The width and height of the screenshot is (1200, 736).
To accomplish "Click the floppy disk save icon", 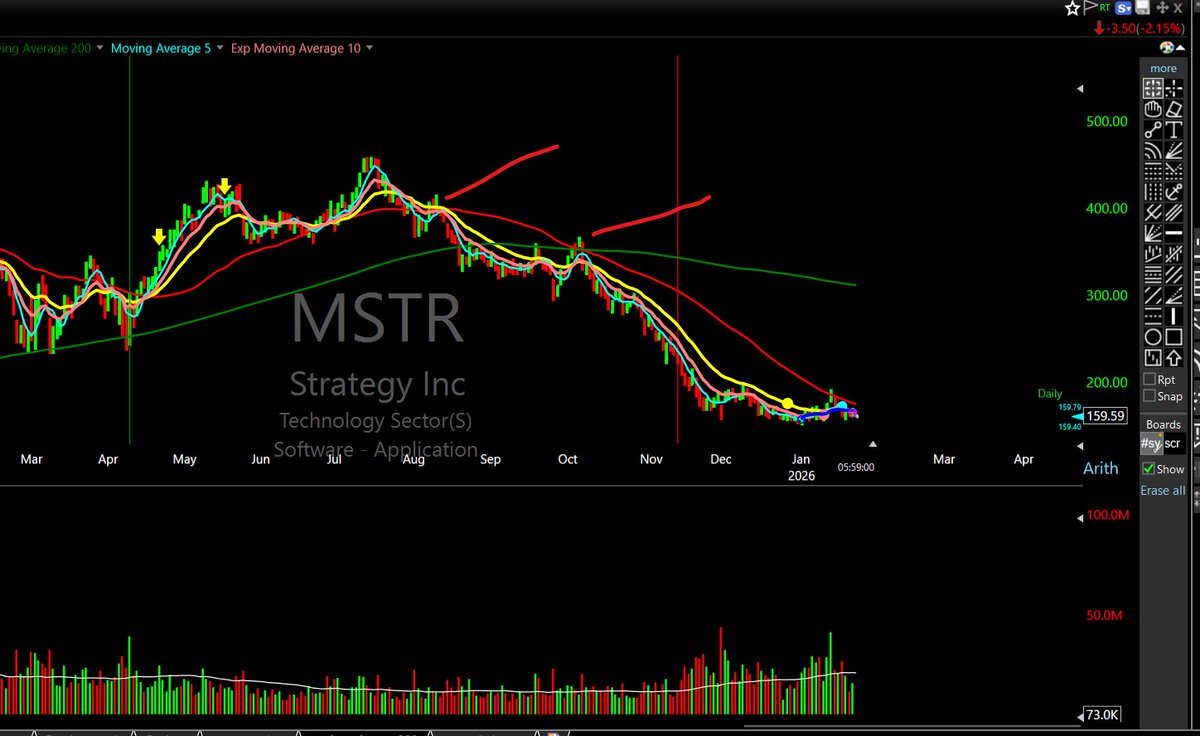I will (1143, 8).
